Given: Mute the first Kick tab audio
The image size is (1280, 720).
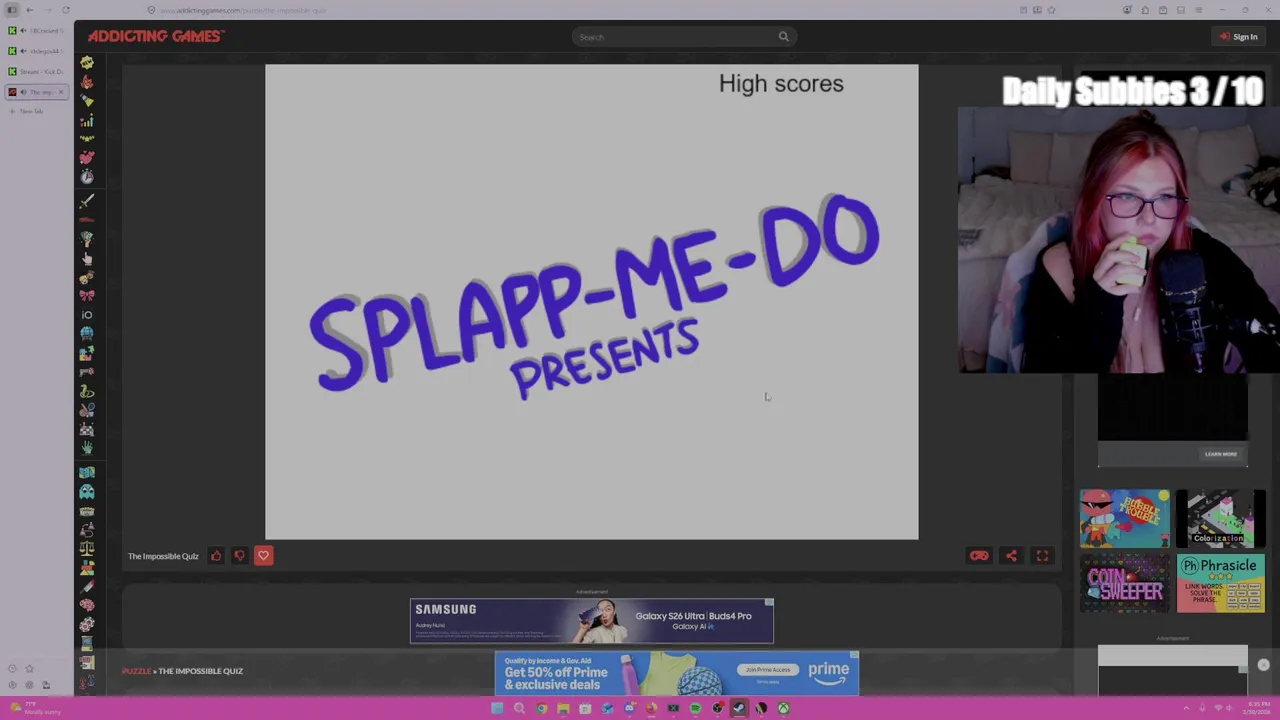Looking at the screenshot, I should click(23, 30).
